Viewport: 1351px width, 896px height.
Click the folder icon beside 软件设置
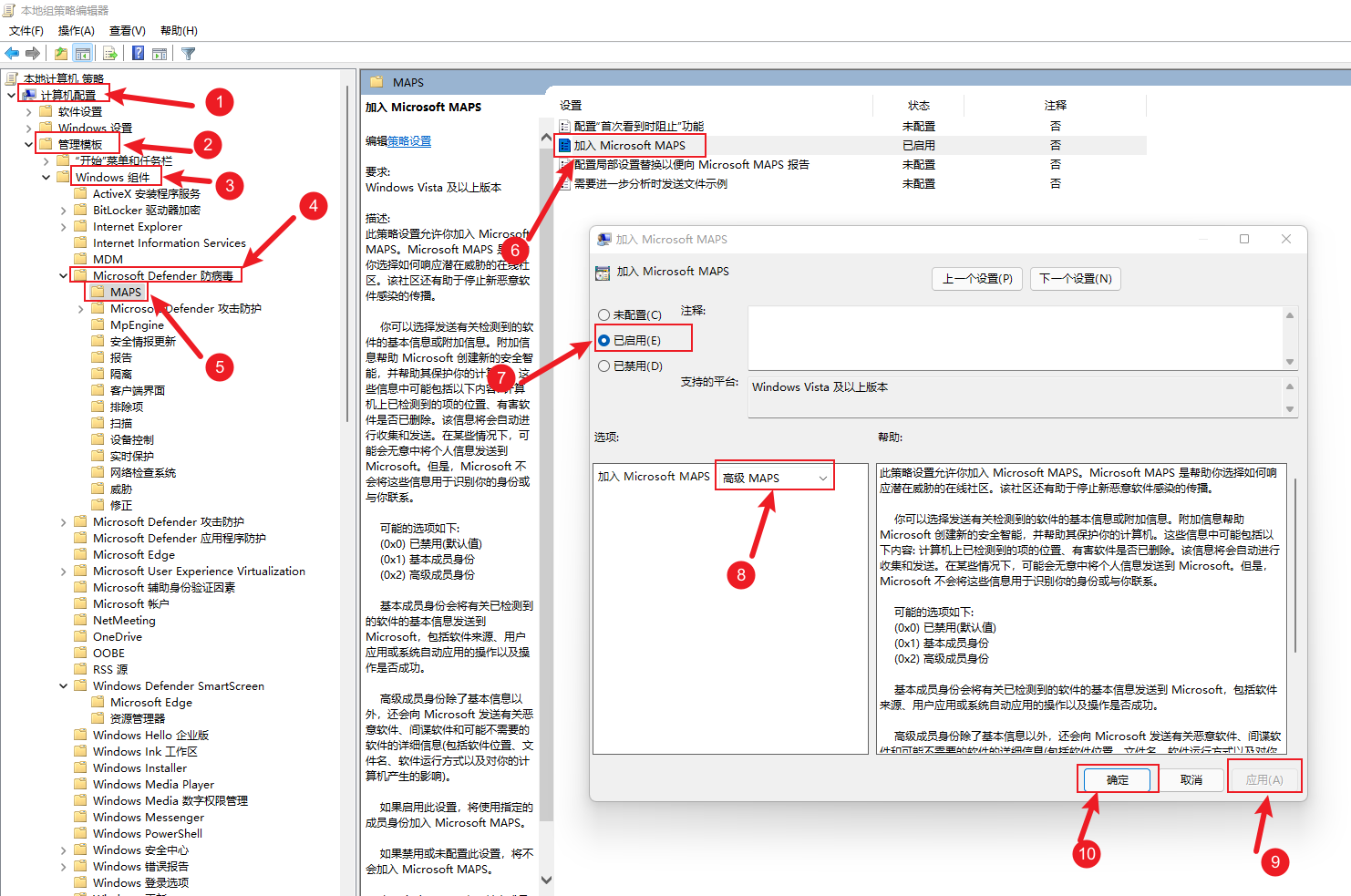tap(46, 111)
